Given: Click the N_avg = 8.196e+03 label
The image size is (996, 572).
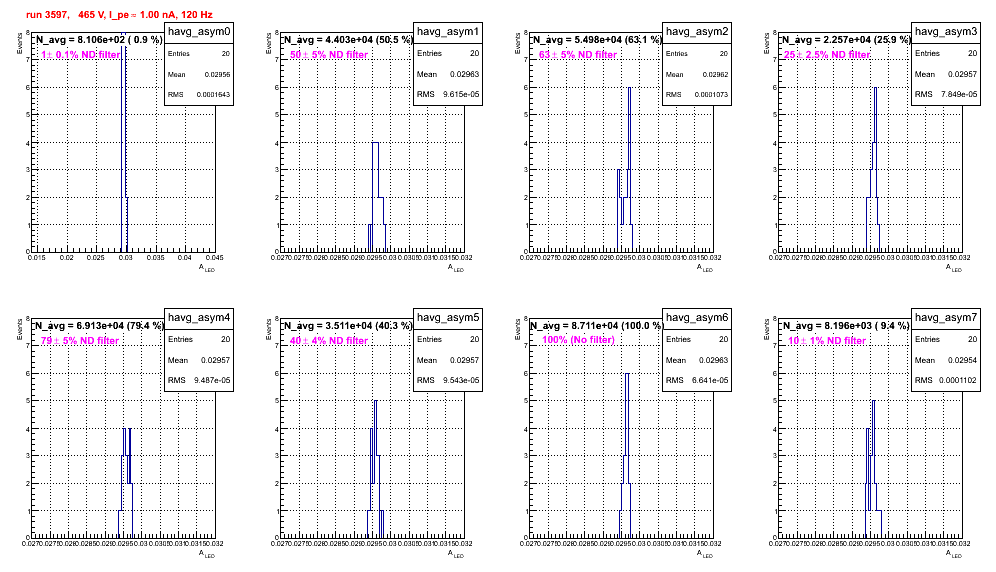Looking at the screenshot, I should click(846, 325).
